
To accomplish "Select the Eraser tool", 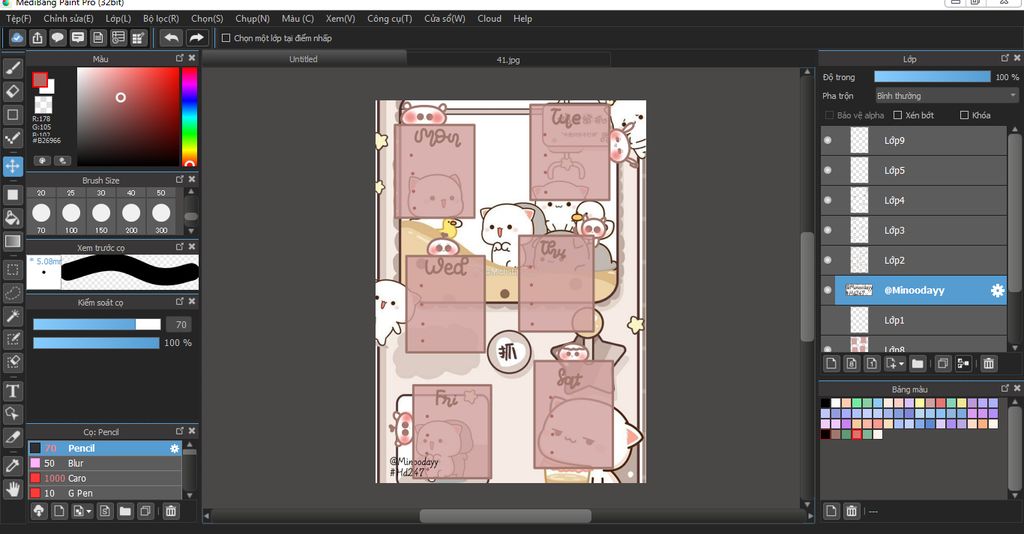I will tap(12, 91).
